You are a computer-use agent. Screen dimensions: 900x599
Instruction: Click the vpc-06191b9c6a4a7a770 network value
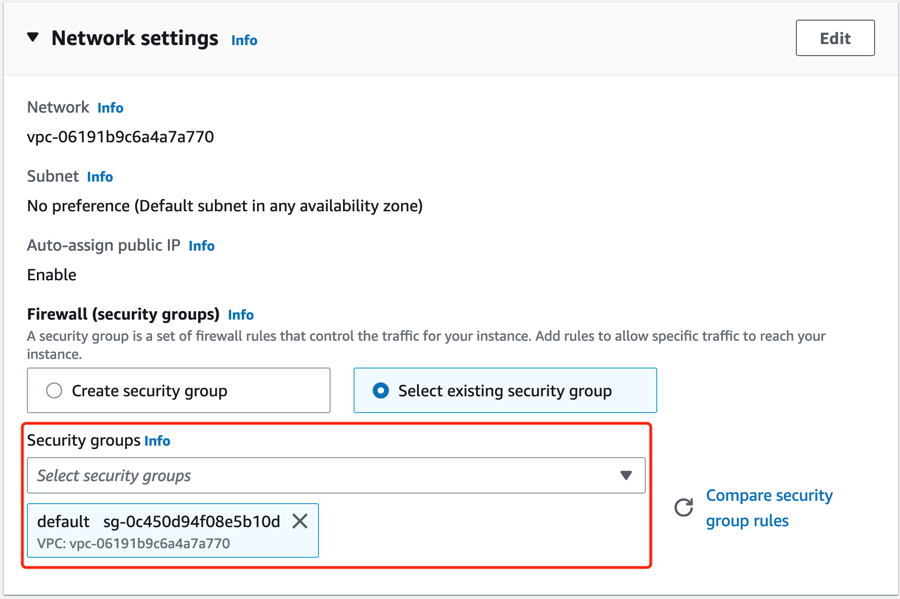[x=120, y=137]
